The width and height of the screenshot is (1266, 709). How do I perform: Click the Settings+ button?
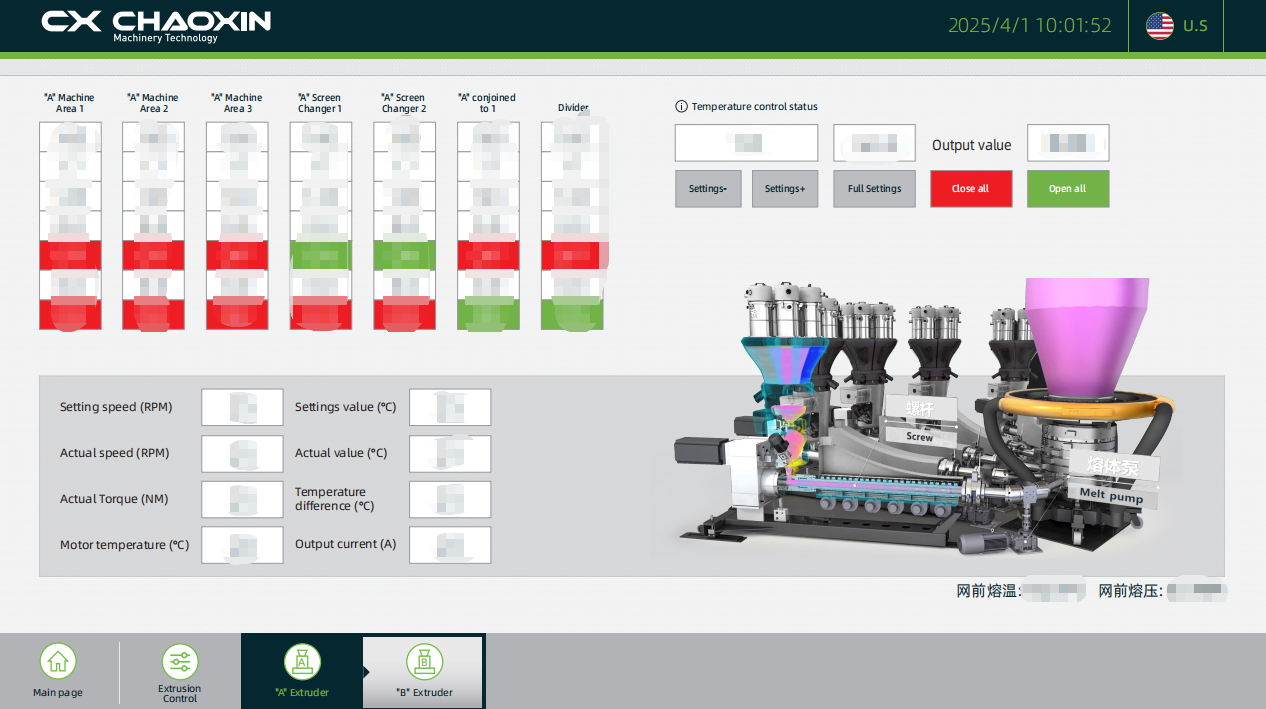(784, 188)
